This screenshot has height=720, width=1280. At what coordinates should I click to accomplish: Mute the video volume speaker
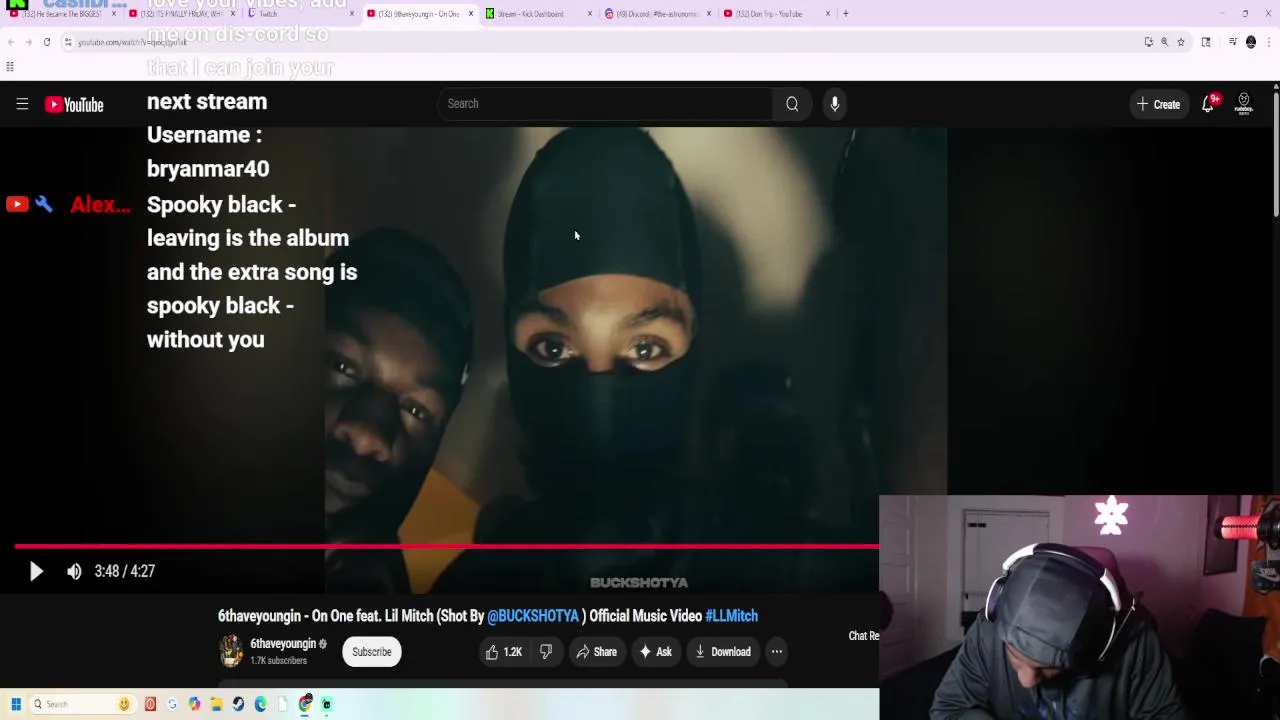tap(74, 571)
